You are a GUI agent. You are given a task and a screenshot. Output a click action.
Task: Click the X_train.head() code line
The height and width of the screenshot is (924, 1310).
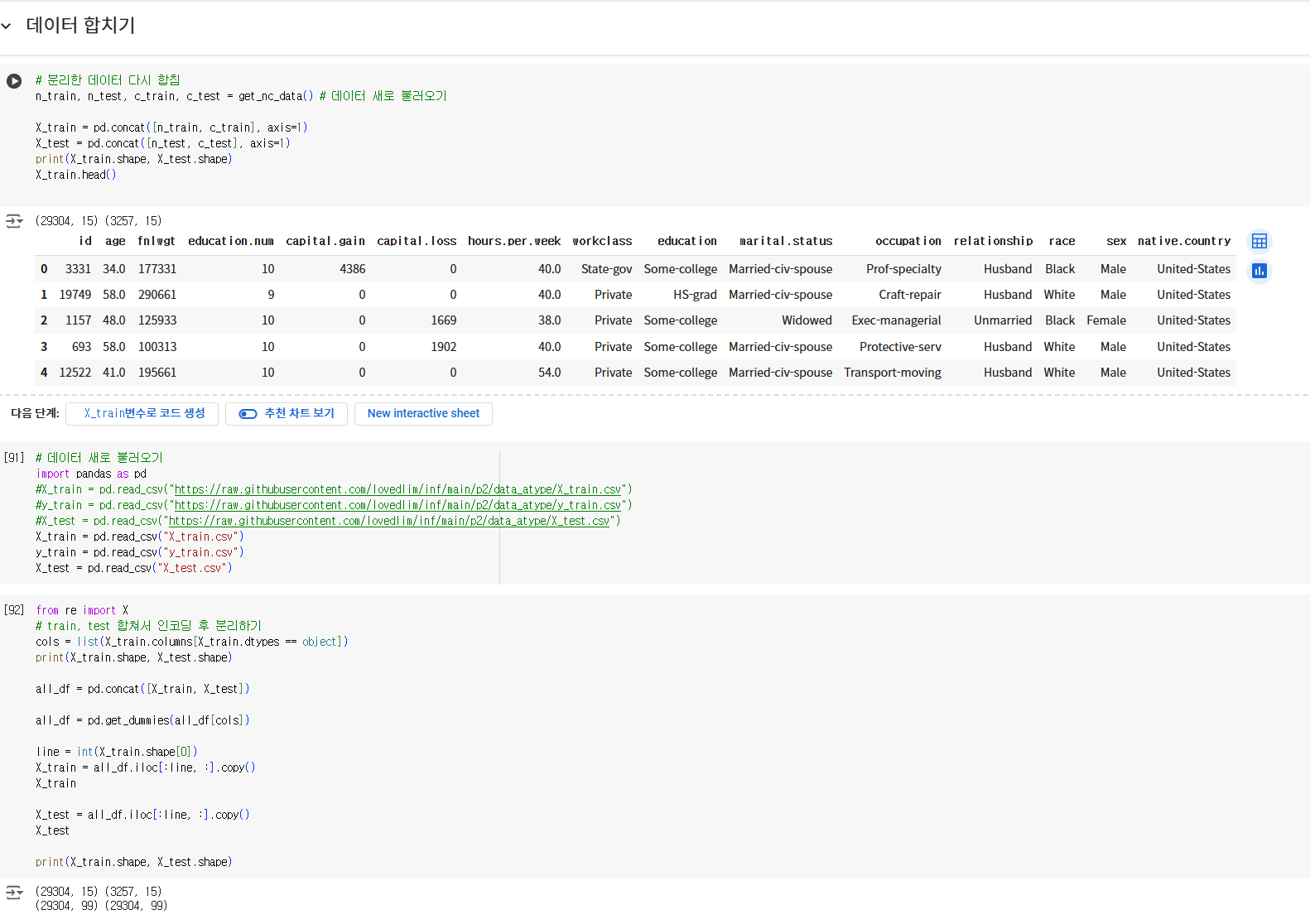(x=76, y=175)
